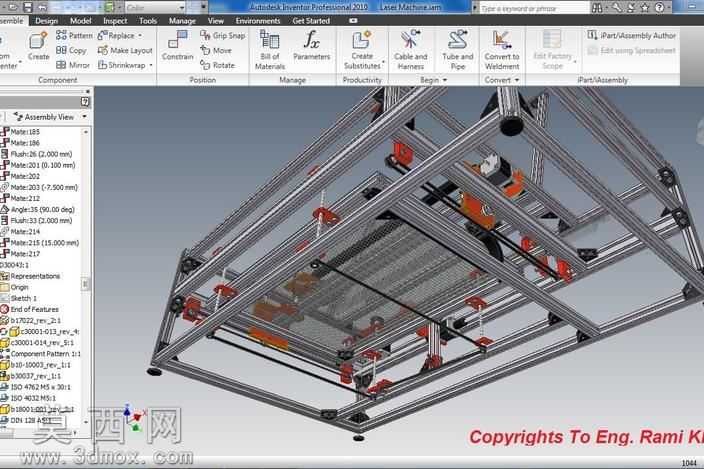
Task: Launch the Constrain tool
Action: point(178,46)
